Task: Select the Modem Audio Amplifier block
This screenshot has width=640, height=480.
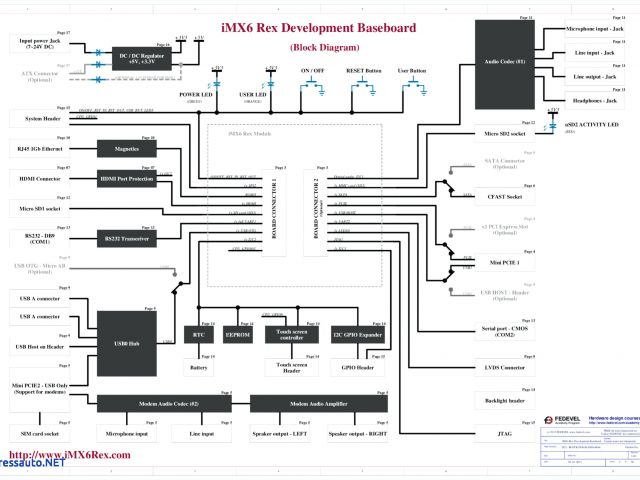Action: coord(316,404)
